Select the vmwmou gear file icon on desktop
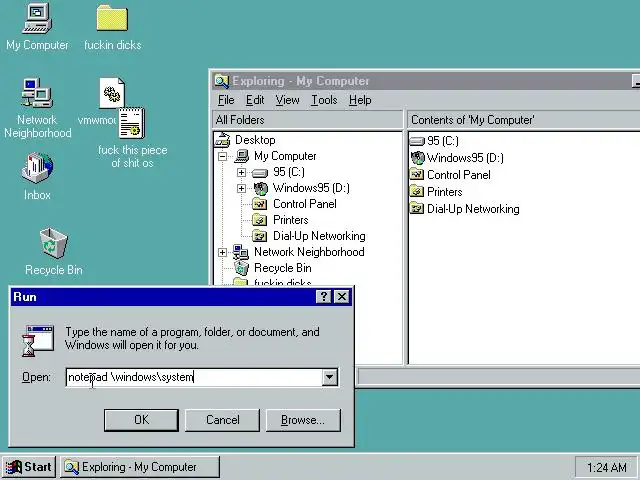 pyautogui.click(x=111, y=93)
